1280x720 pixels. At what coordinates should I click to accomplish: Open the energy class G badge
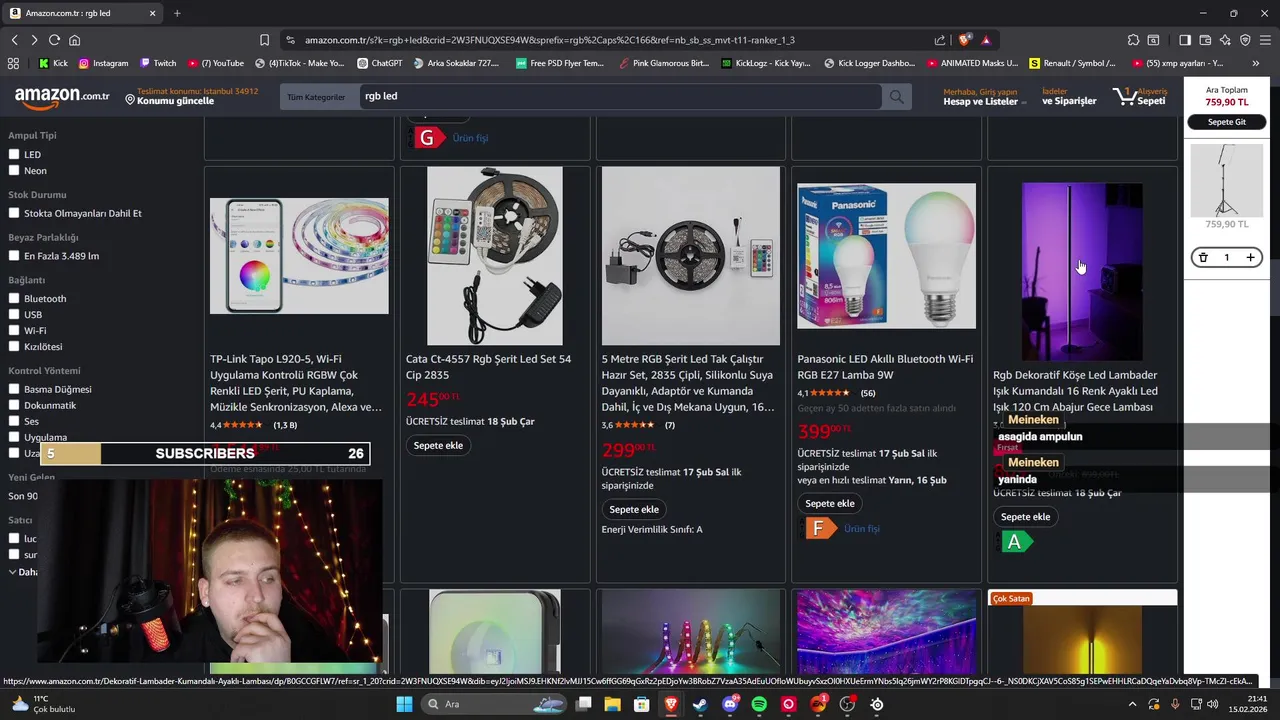428,138
